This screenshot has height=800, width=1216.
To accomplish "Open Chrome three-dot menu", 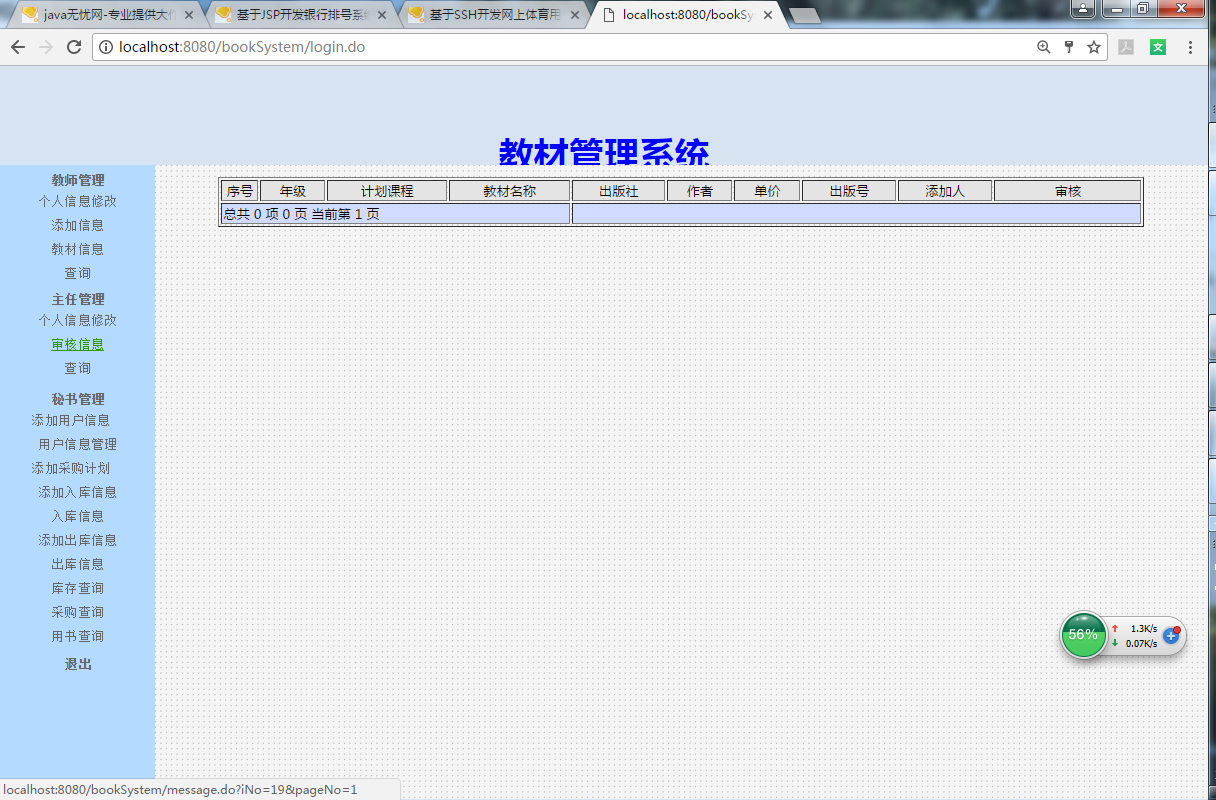I will [x=1190, y=47].
